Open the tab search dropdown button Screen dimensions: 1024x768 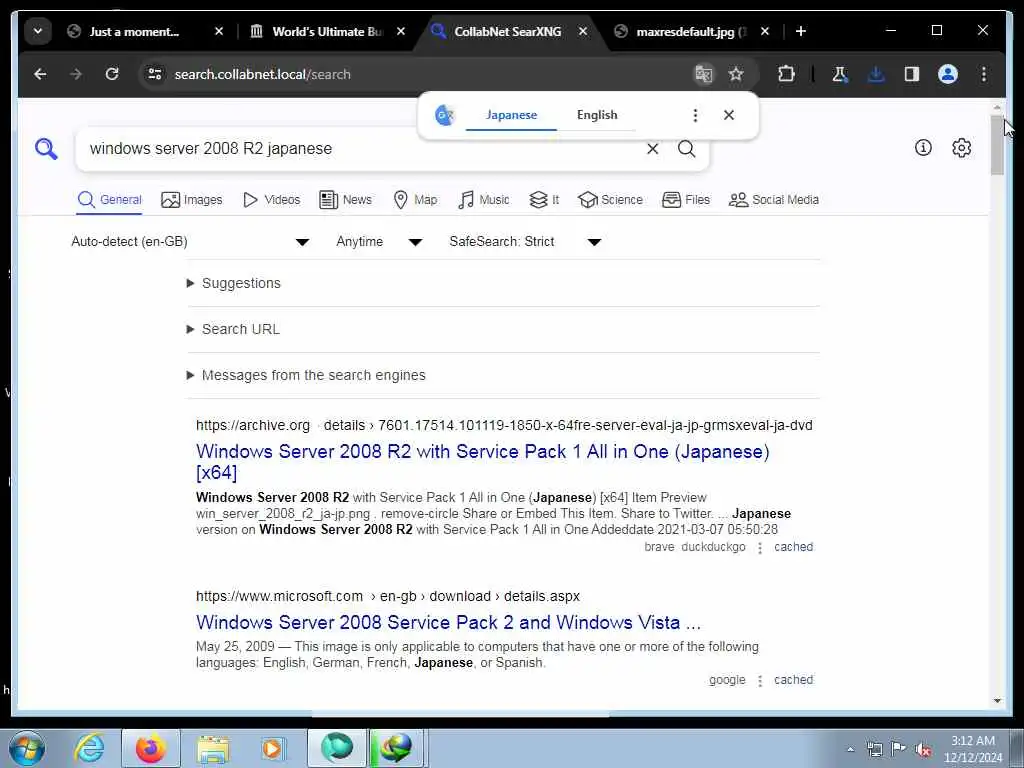pos(38,31)
